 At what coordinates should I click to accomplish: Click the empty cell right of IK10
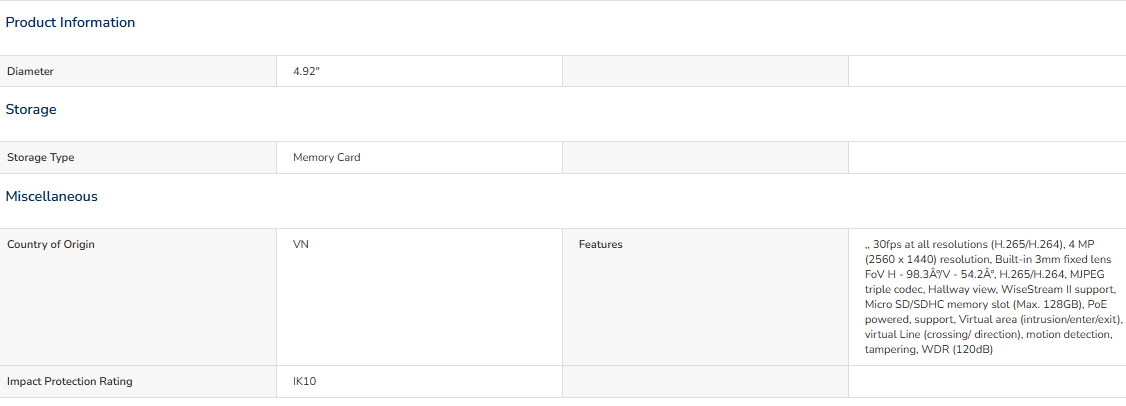[x=705, y=381]
